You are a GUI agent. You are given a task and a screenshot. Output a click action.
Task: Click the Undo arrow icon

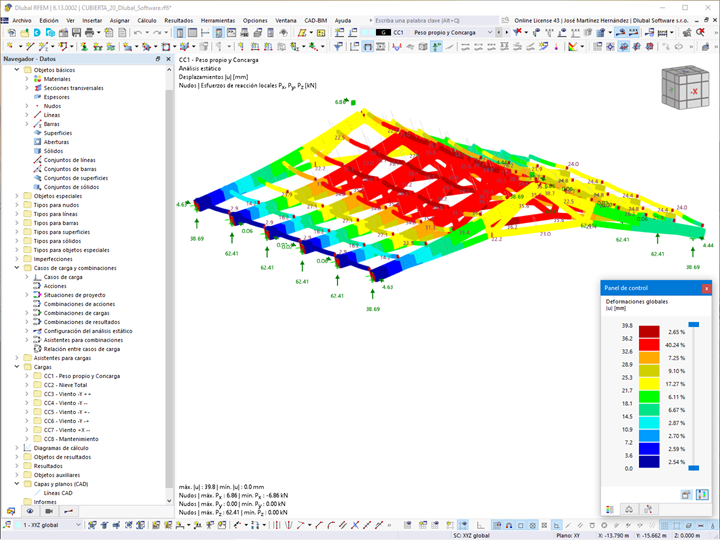pyautogui.click(x=138, y=33)
